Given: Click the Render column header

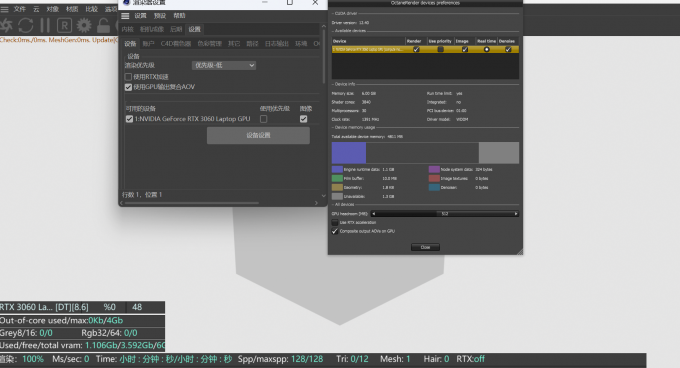Looking at the screenshot, I should coord(414,41).
